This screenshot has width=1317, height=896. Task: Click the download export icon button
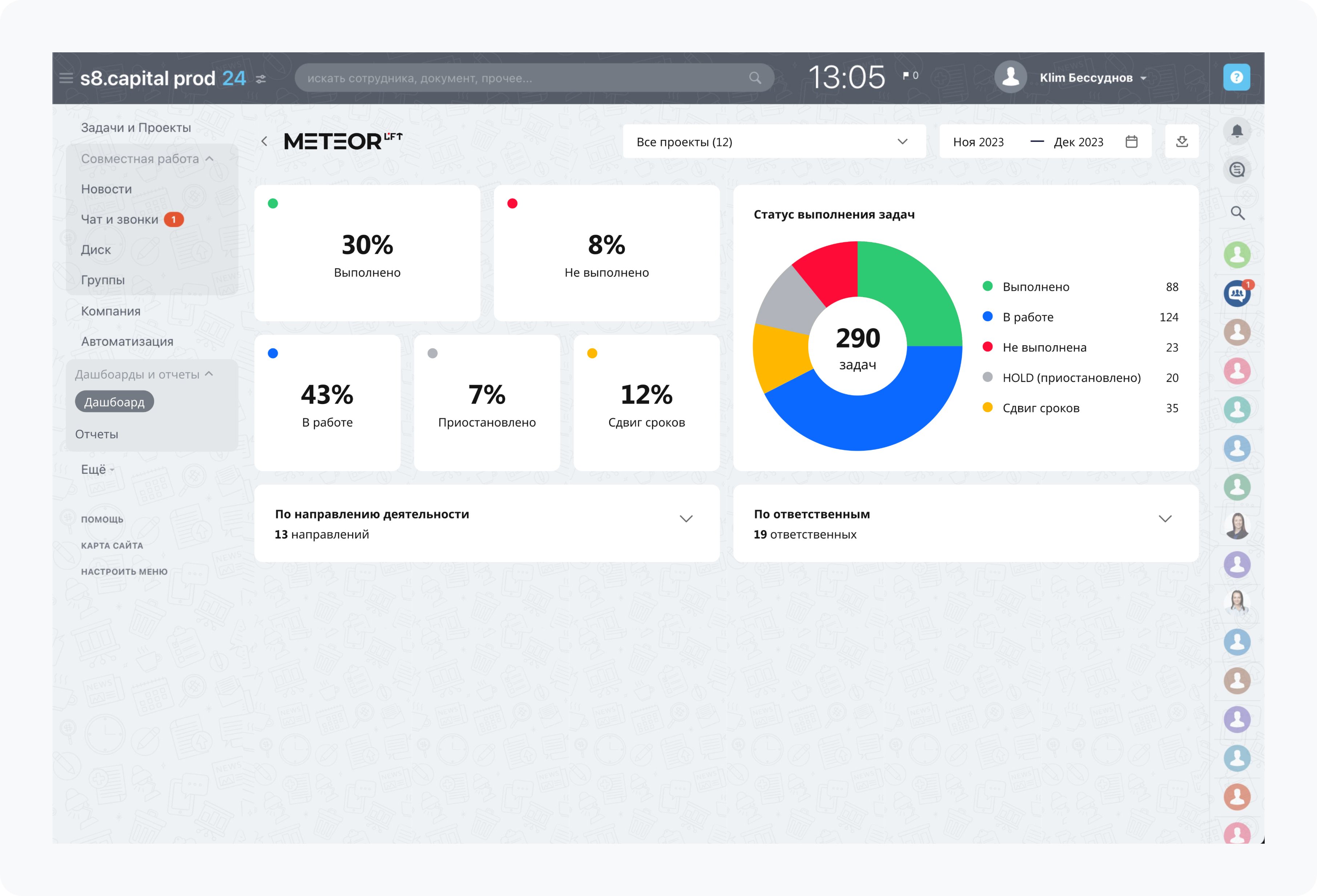pyautogui.click(x=1181, y=142)
